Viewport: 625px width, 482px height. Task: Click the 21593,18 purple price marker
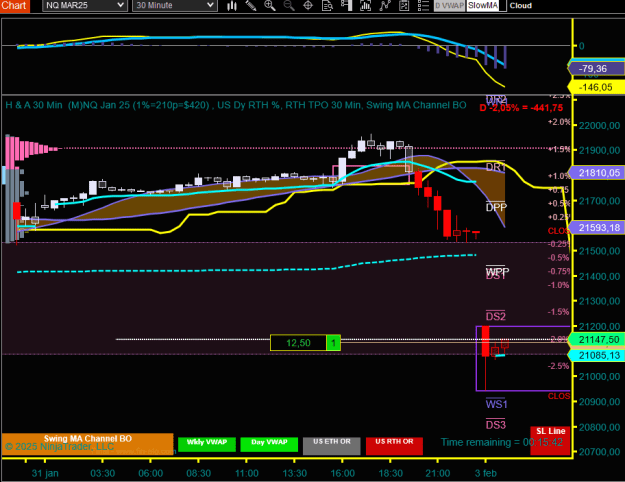(x=597, y=228)
